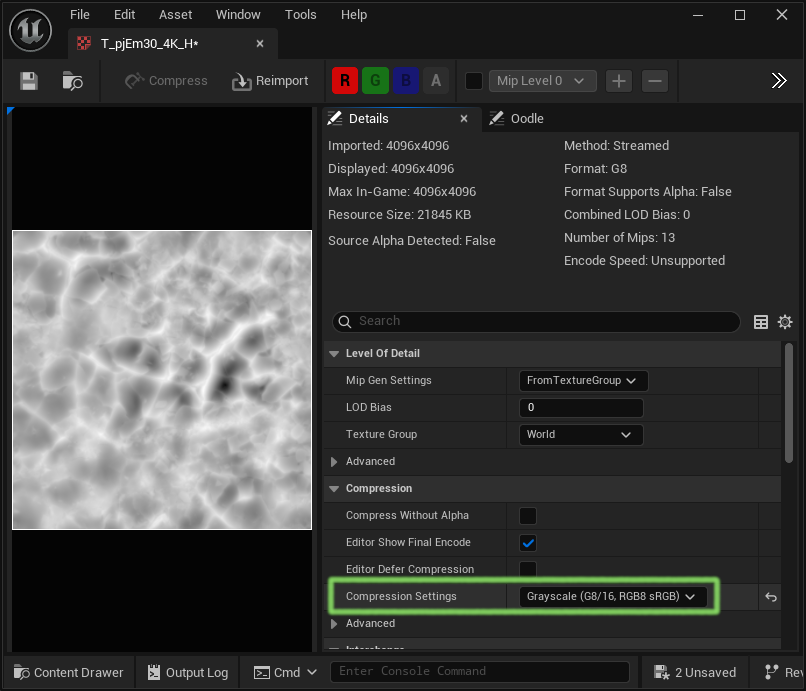The height and width of the screenshot is (691, 806).
Task: Open the Output Log
Action: click(x=188, y=672)
